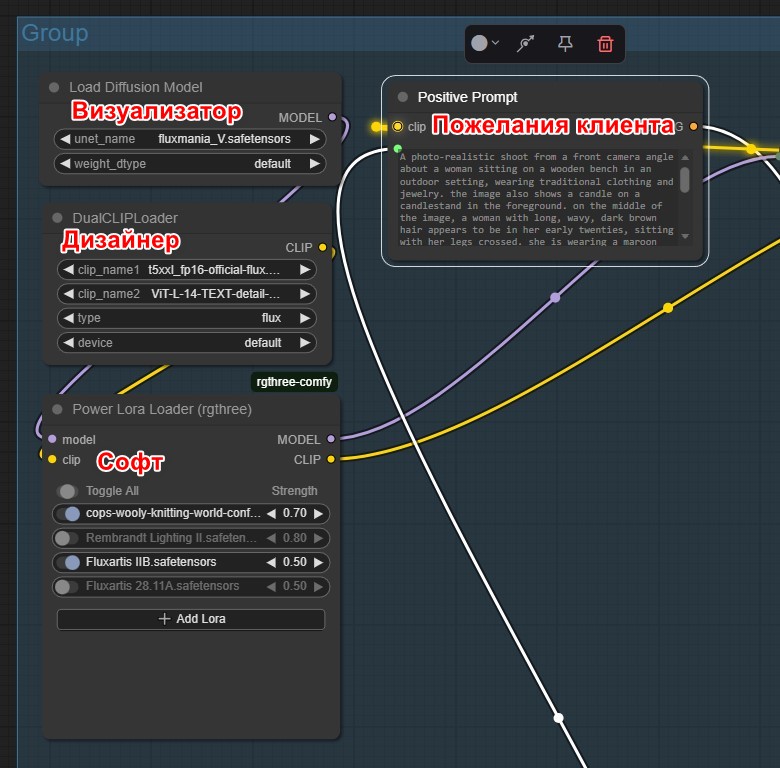Click the clip input of Power Lora Loader
780x768 pixels.
pyautogui.click(x=52, y=459)
